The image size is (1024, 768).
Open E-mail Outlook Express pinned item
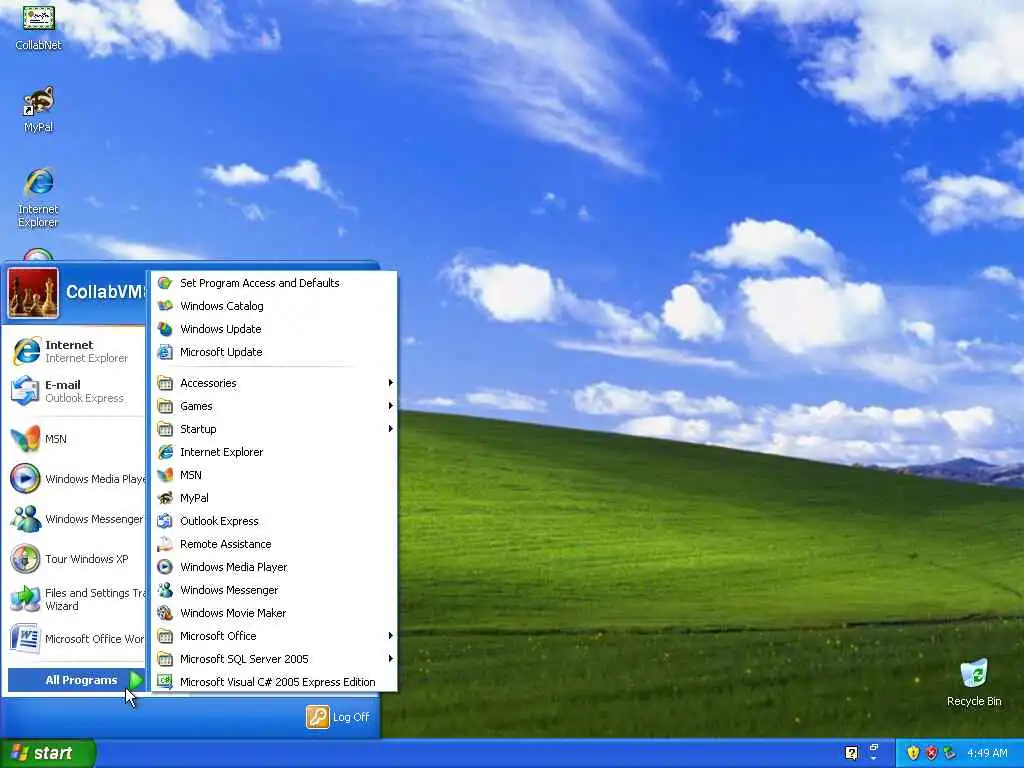click(75, 391)
